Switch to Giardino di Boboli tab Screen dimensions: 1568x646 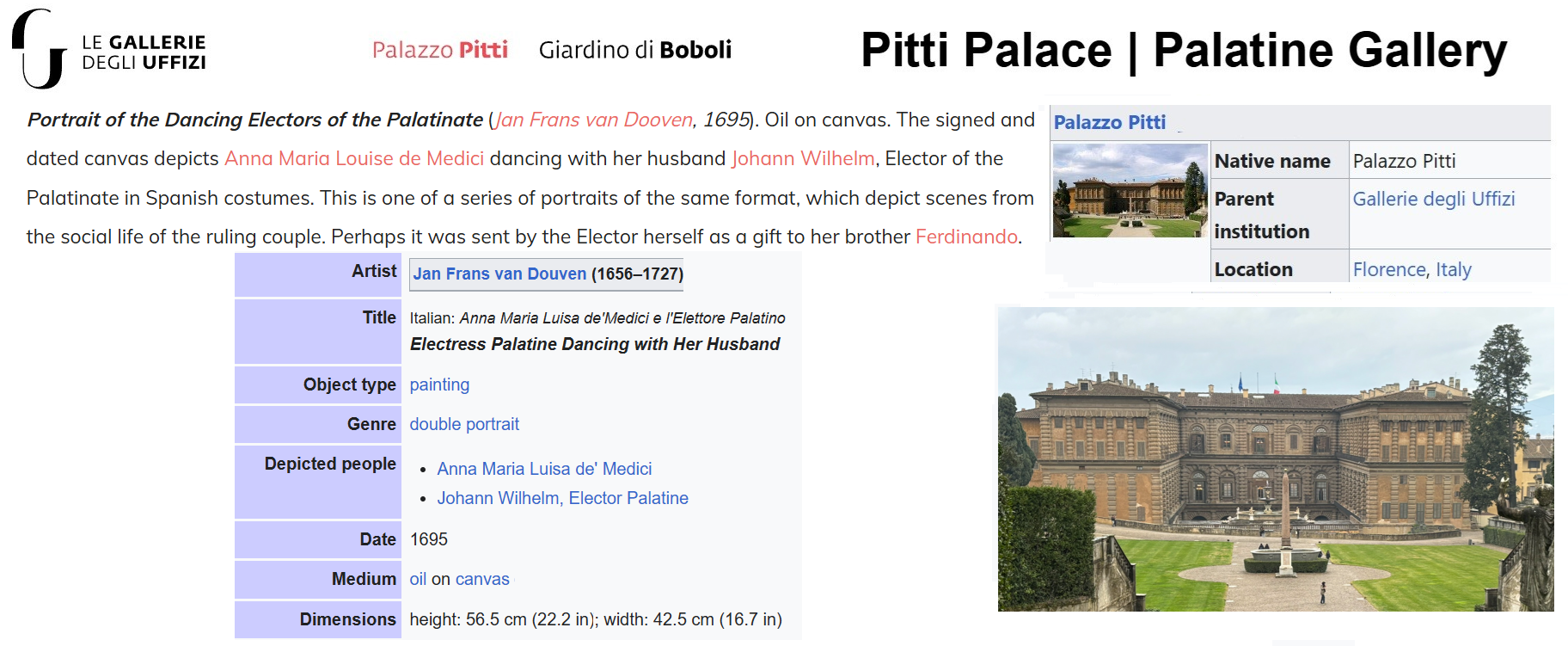tap(634, 50)
